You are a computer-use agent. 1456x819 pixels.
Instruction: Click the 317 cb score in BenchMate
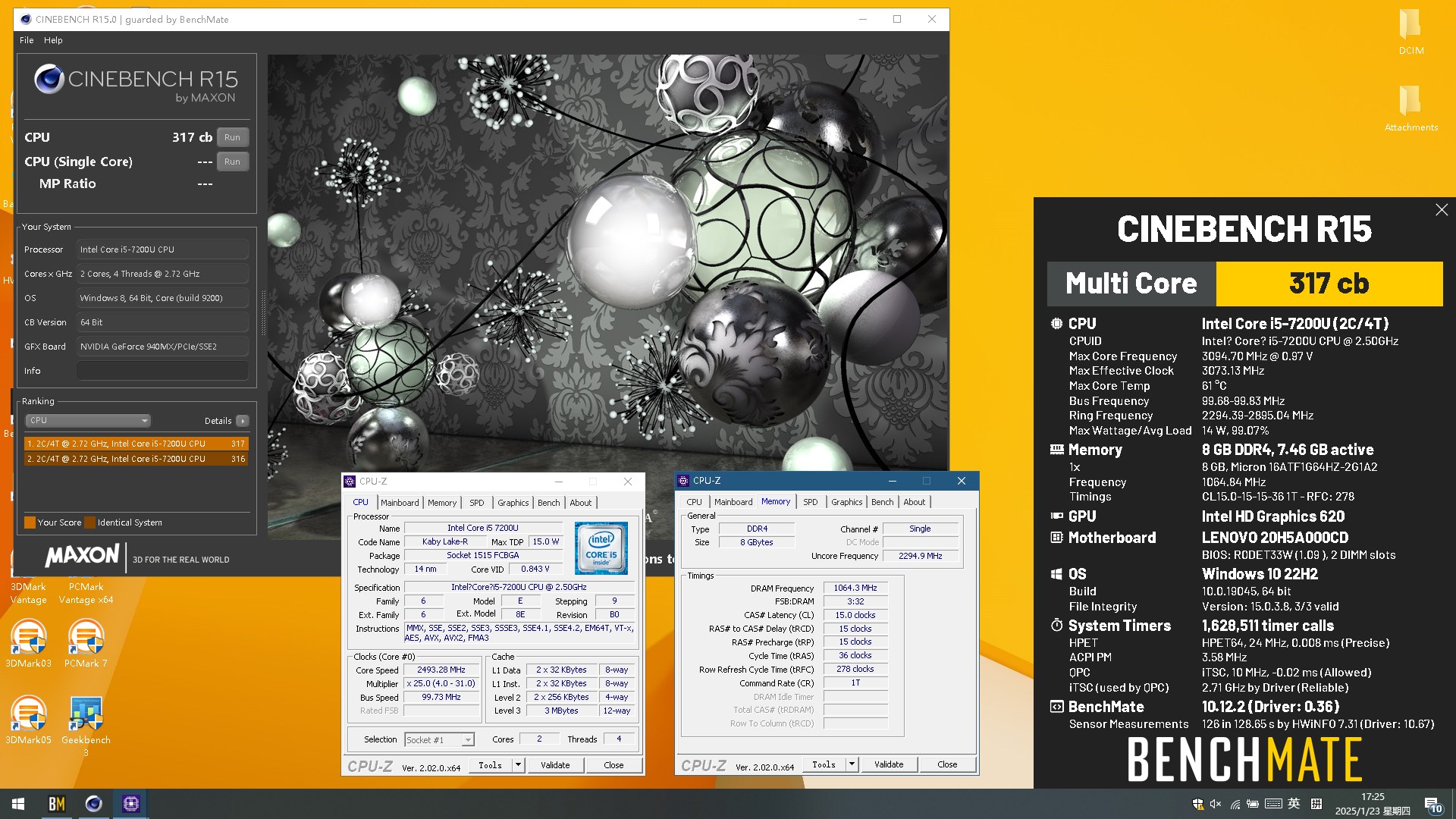(x=1329, y=284)
